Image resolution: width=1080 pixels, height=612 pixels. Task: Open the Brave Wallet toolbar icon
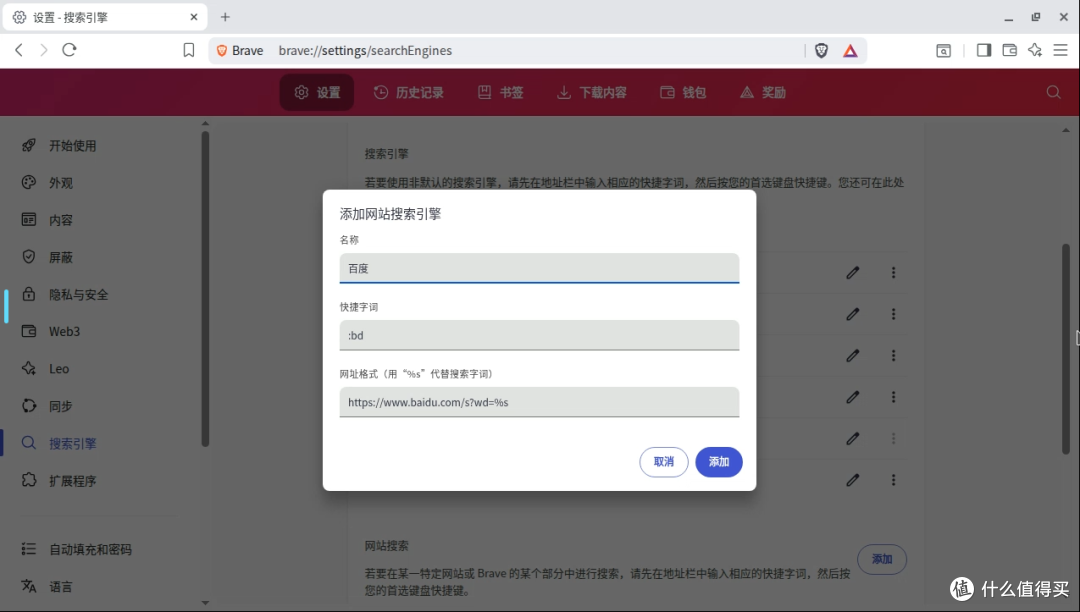[x=1009, y=50]
